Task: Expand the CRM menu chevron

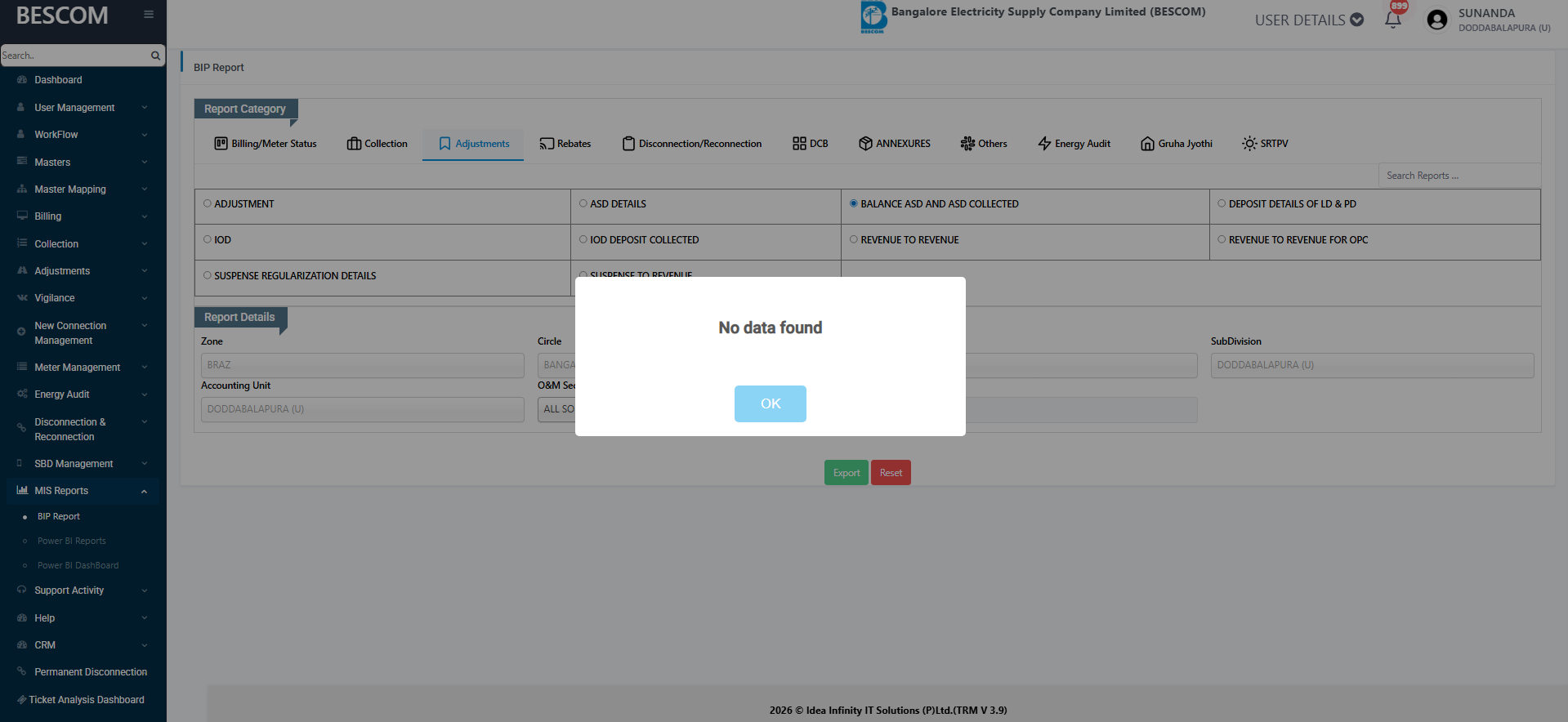Action: pos(145,644)
